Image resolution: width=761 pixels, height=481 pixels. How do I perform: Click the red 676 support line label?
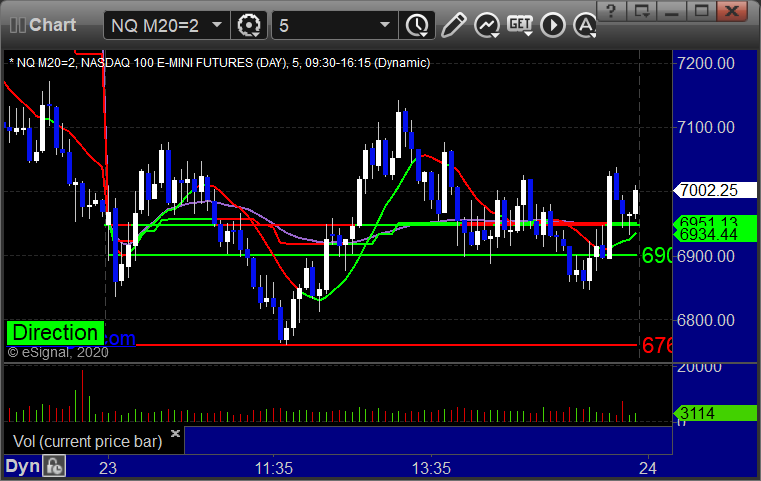pyautogui.click(x=657, y=345)
